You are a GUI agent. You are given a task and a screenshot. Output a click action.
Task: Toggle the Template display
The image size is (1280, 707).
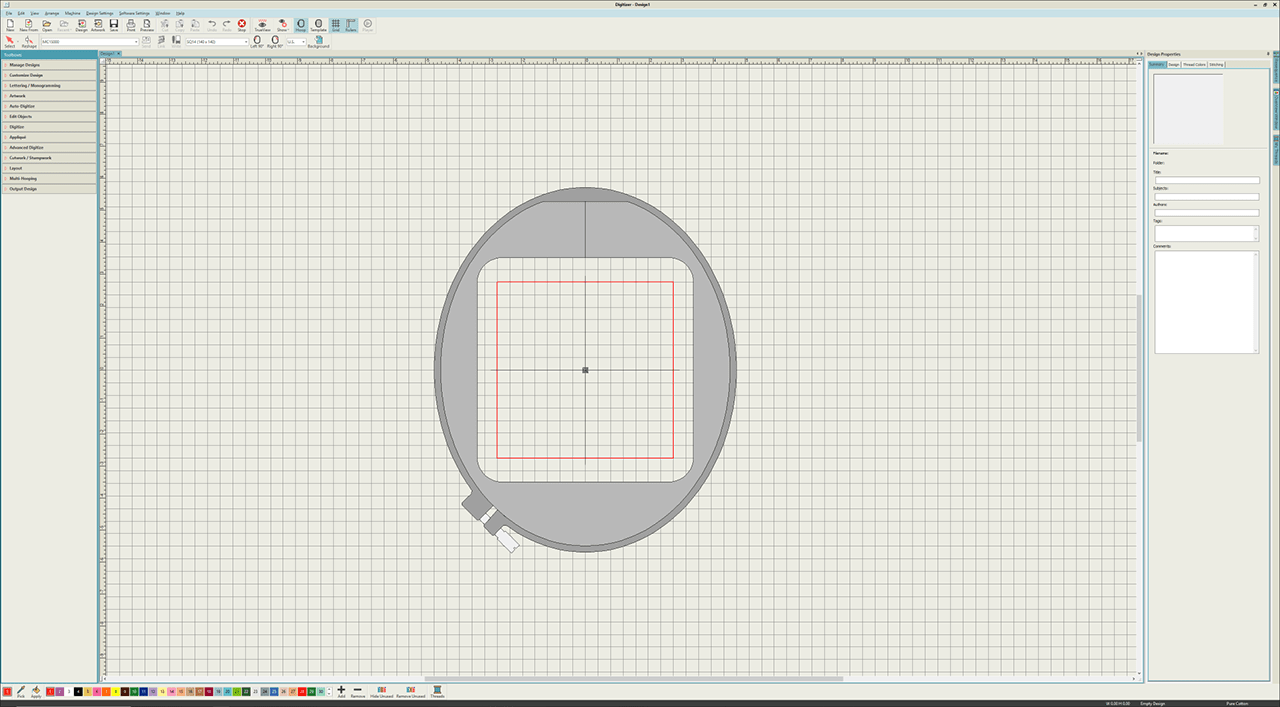pyautogui.click(x=318, y=25)
